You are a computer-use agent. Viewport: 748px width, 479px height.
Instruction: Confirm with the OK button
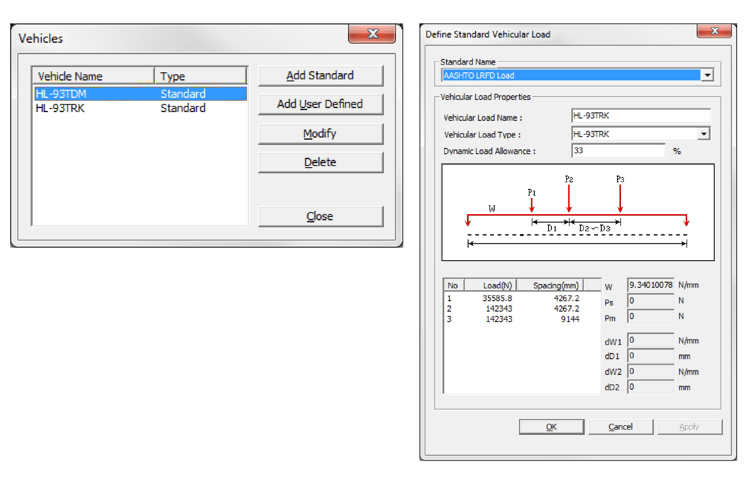point(551,427)
